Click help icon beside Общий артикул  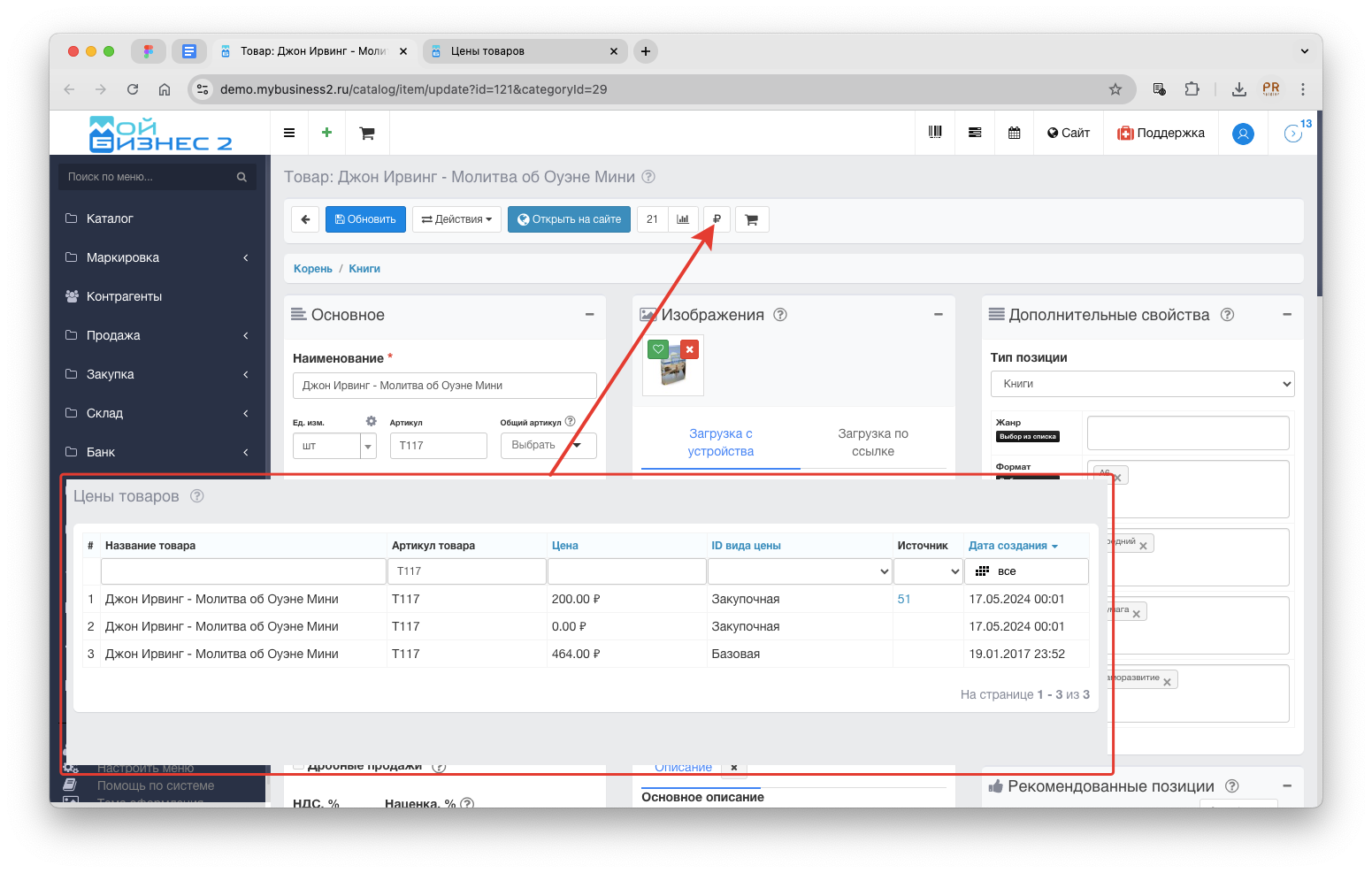(571, 421)
